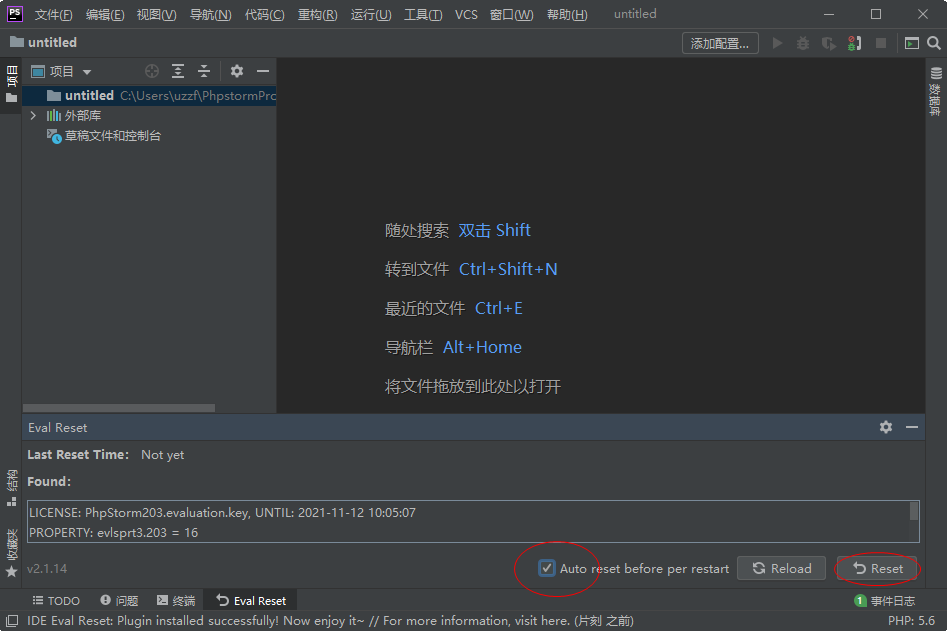The width and height of the screenshot is (947, 631).
Task: Open the 问题 tool window tab
Action: point(120,601)
